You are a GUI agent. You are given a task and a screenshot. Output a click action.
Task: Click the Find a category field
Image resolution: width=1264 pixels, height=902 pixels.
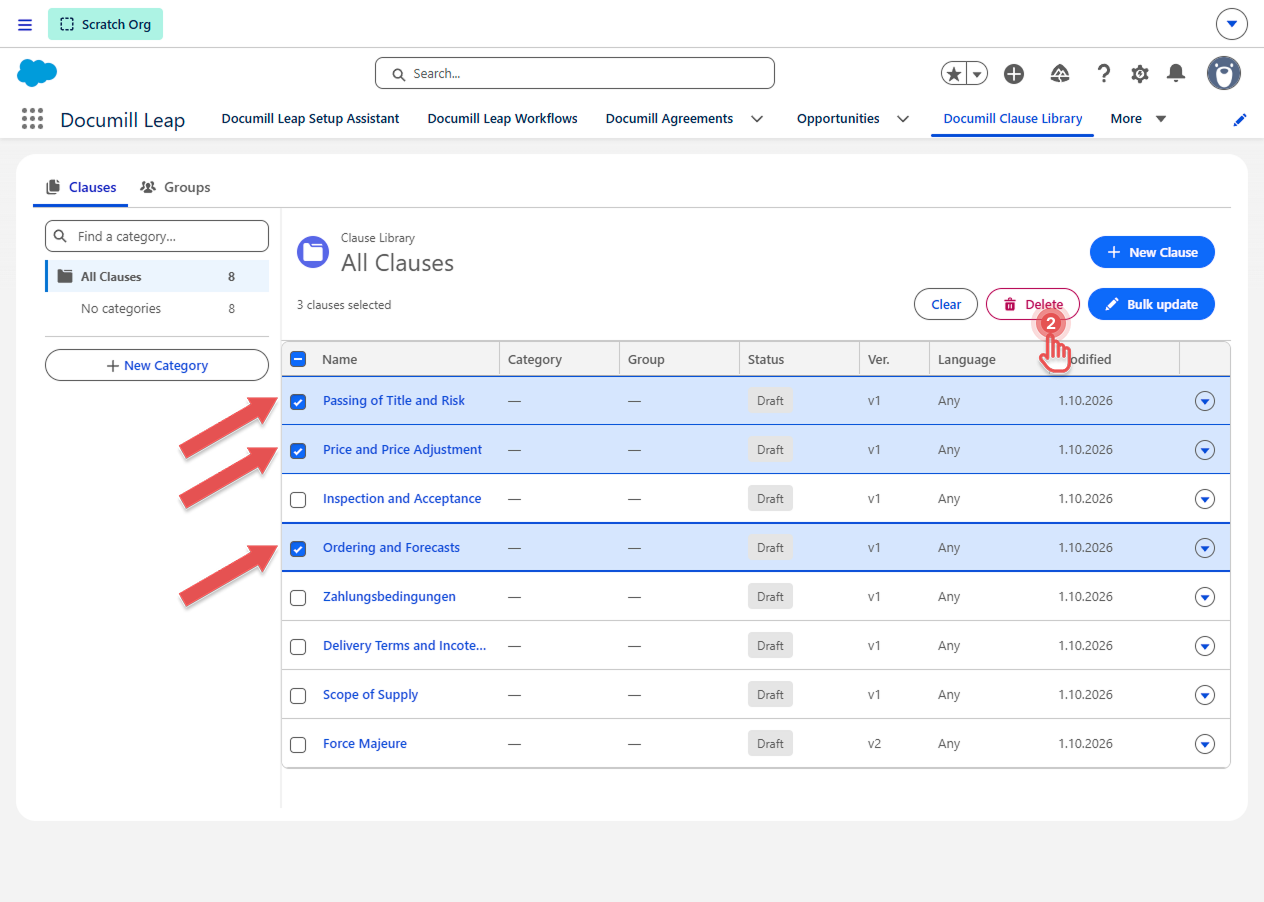157,236
